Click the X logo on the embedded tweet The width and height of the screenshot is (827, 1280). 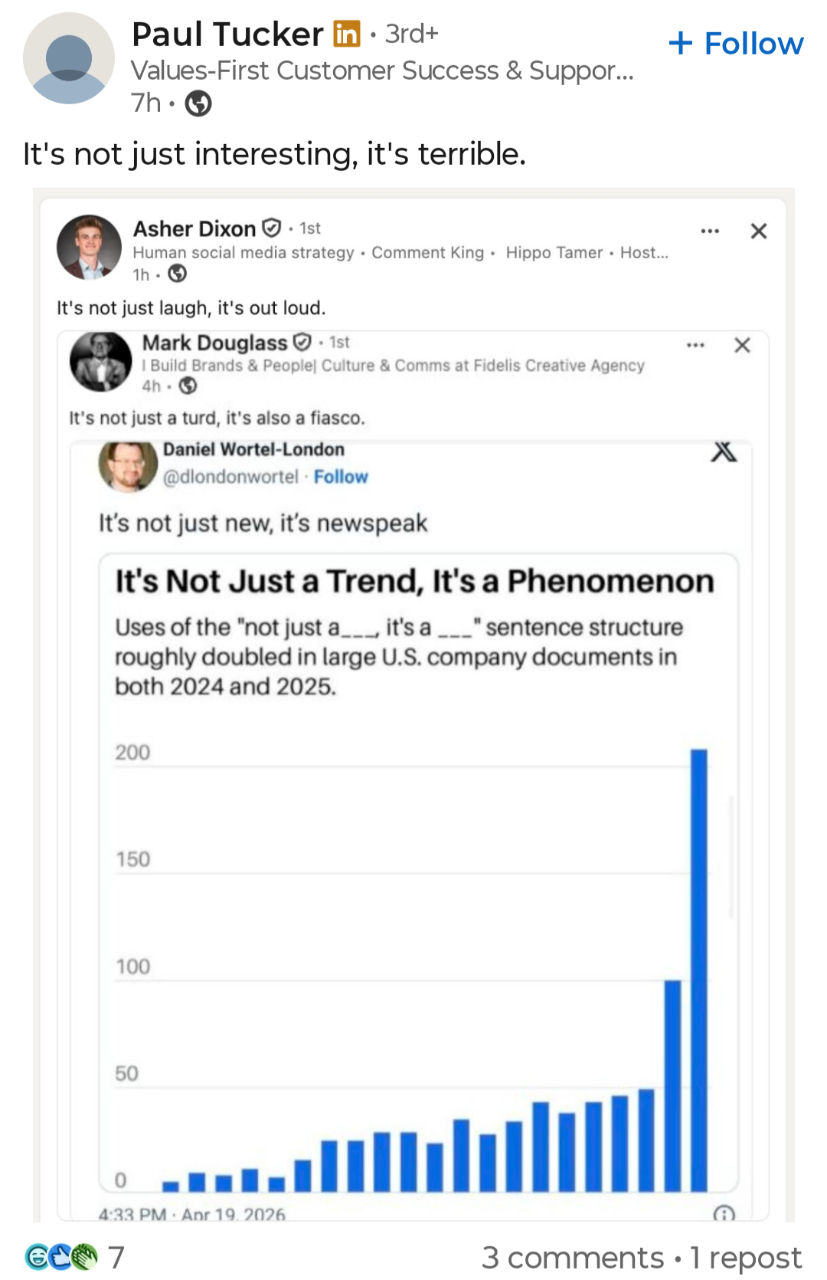click(x=723, y=453)
